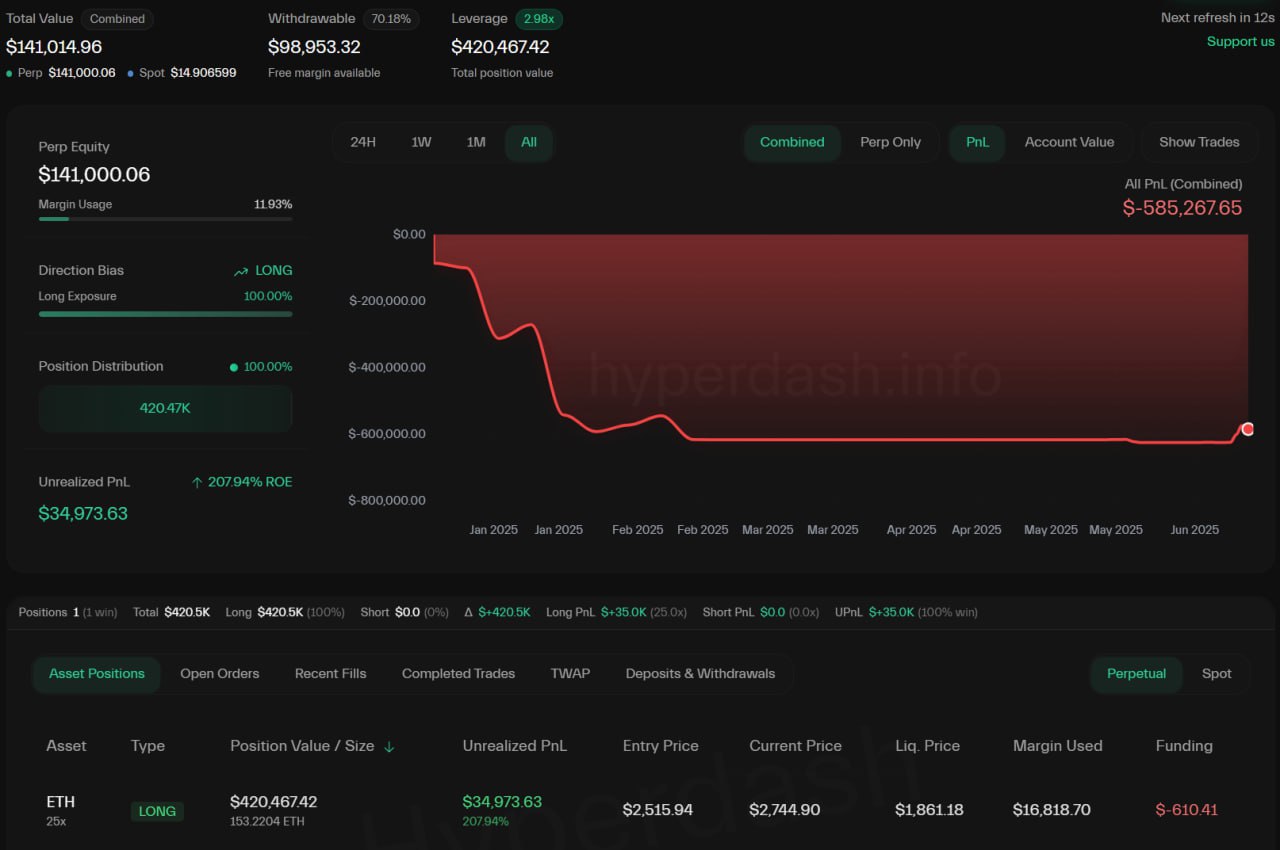1280x850 pixels.
Task: Click the $-610.41 funding cell
Action: point(1186,810)
